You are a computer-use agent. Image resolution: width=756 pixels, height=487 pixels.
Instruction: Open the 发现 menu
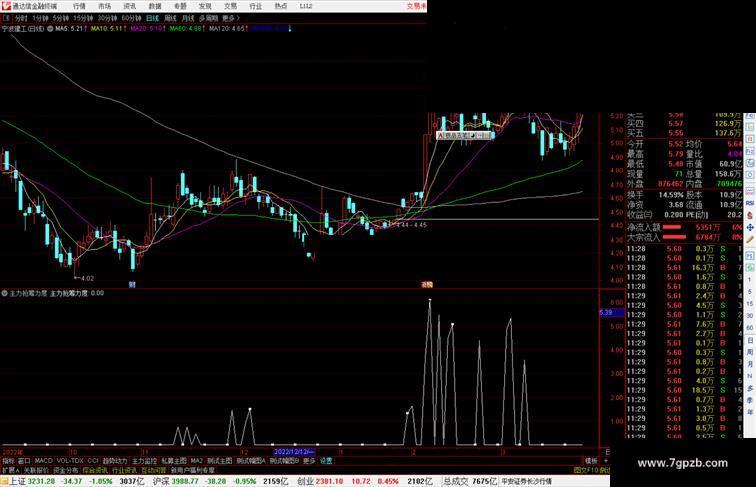pos(205,6)
